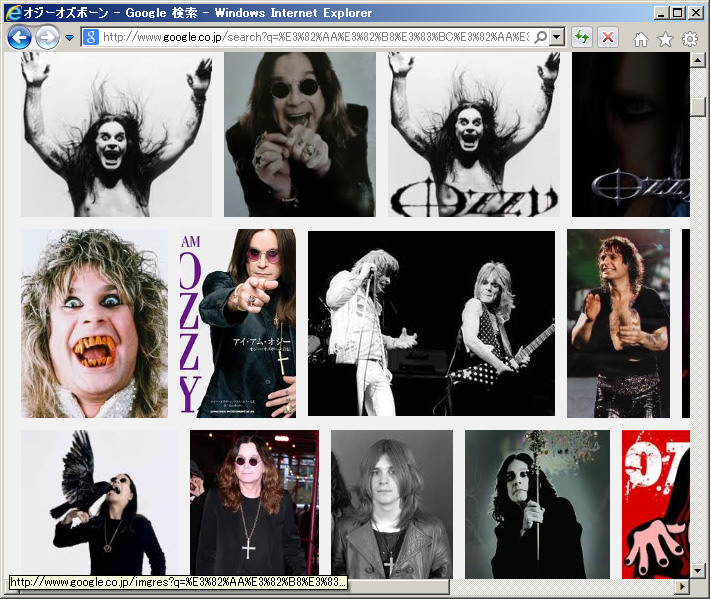Open Favorites with the star icon
The width and height of the screenshot is (710, 599).
(x=665, y=39)
